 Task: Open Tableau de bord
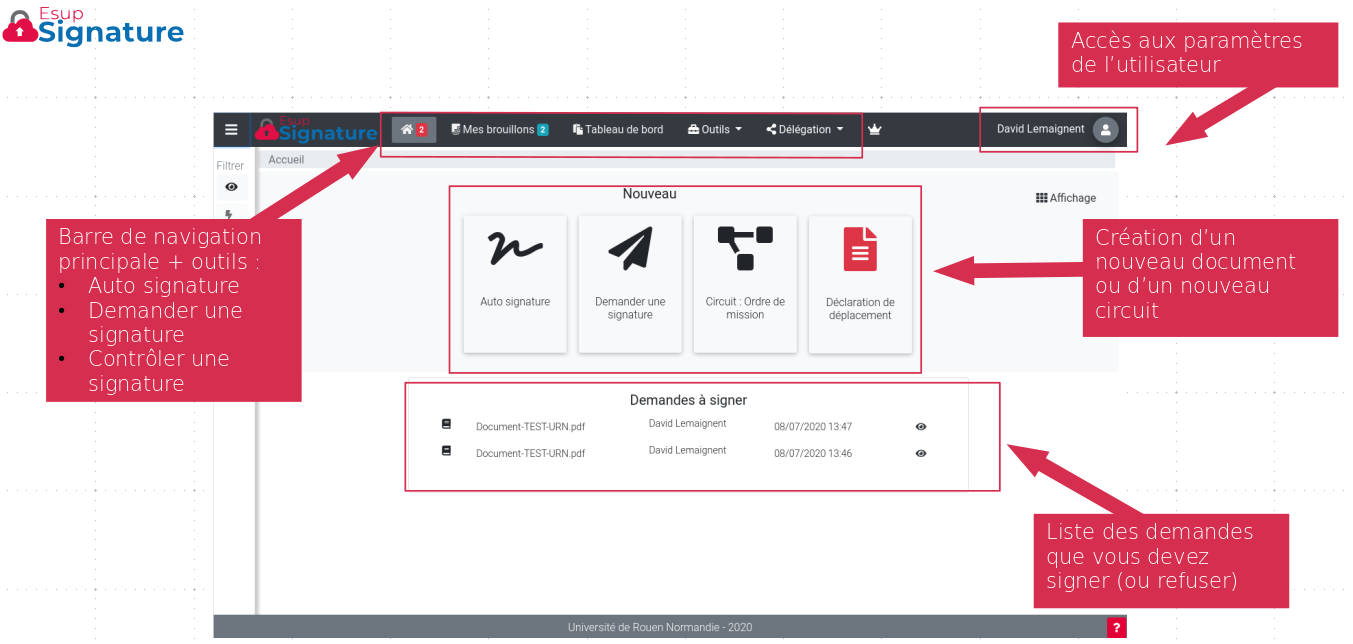(618, 130)
